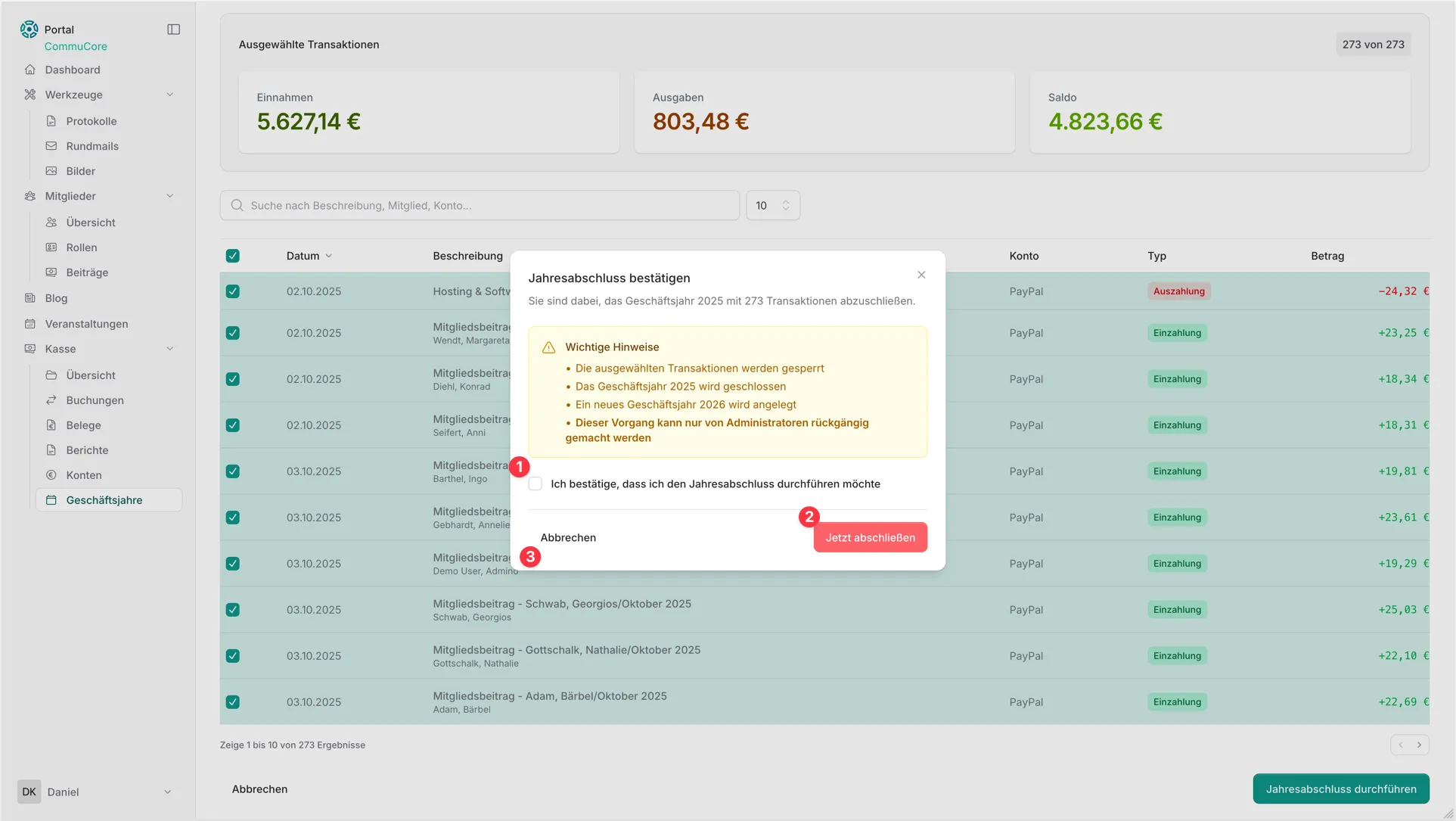Viewport: 1456px width, 821px height.
Task: Open Buchungen via arrows icon
Action: tap(51, 400)
